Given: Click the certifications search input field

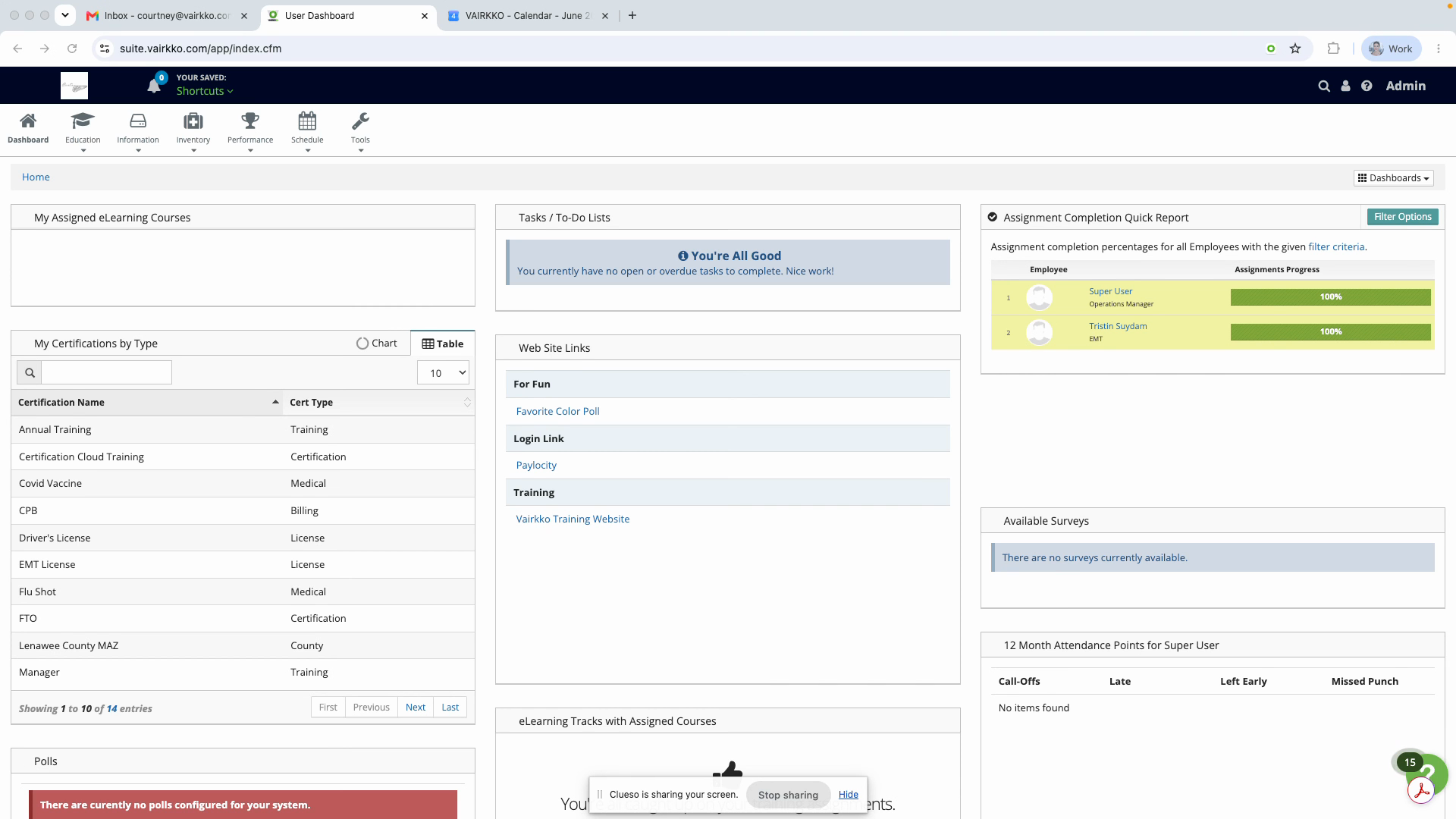Looking at the screenshot, I should 107,372.
